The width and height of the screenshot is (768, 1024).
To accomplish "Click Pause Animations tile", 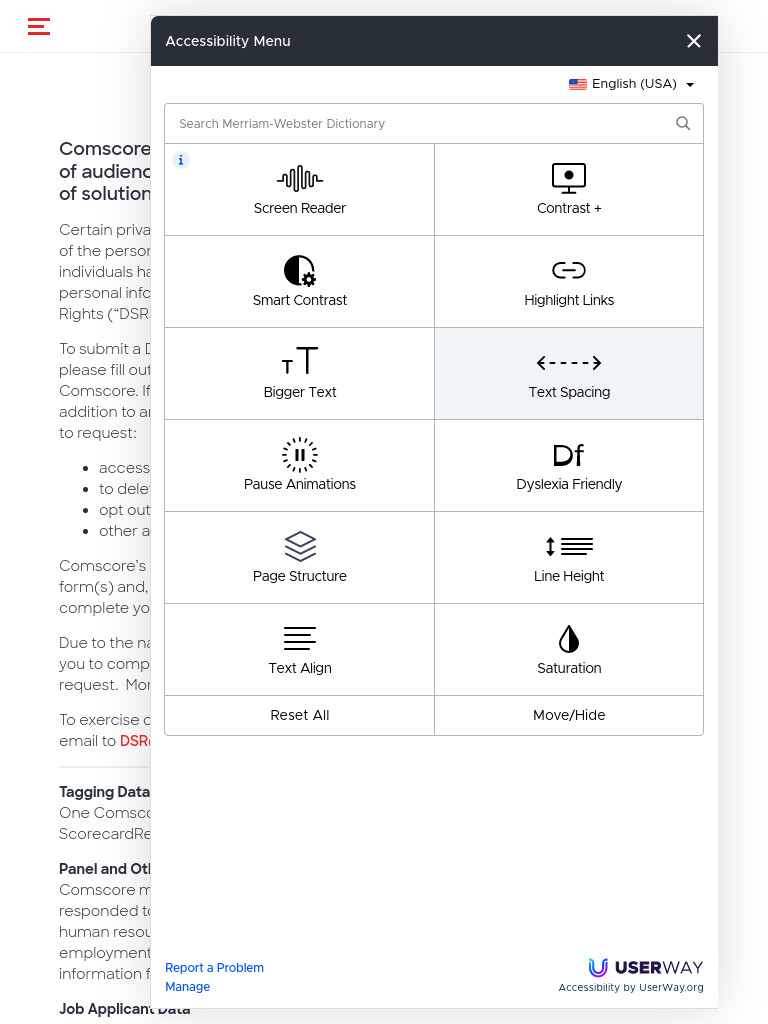I will pyautogui.click(x=299, y=466).
